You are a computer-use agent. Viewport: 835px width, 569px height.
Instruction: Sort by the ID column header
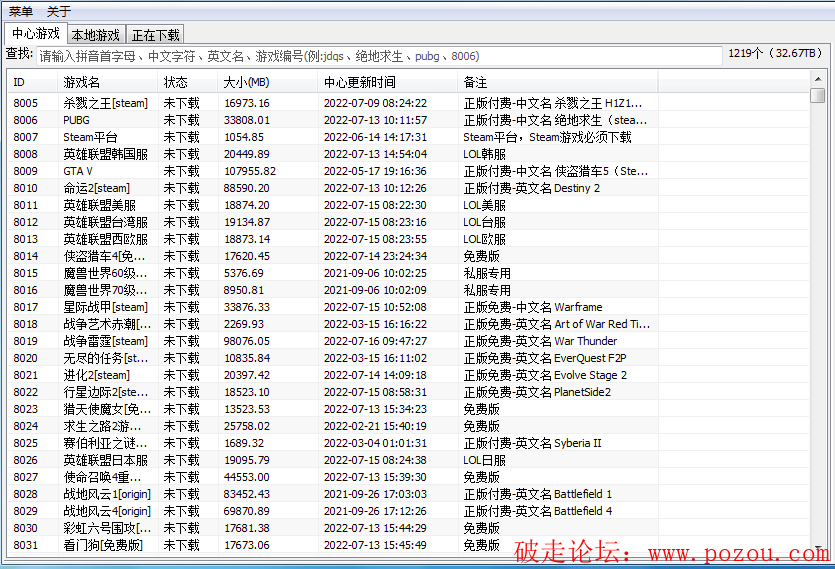click(x=32, y=83)
